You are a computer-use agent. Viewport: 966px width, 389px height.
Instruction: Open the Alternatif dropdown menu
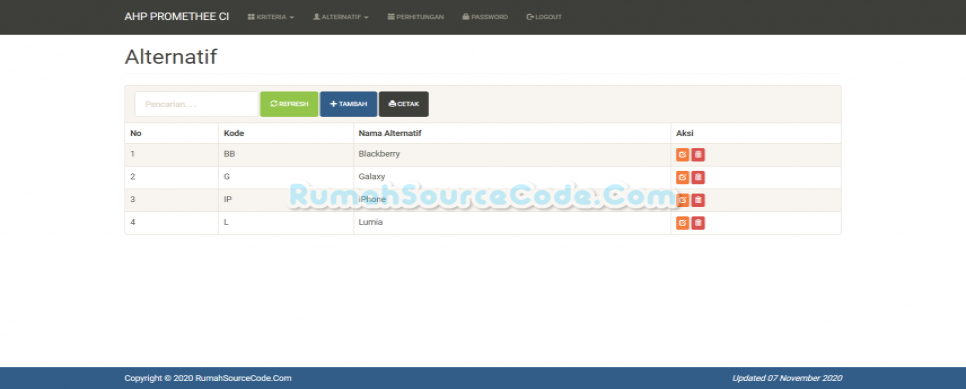coord(341,17)
